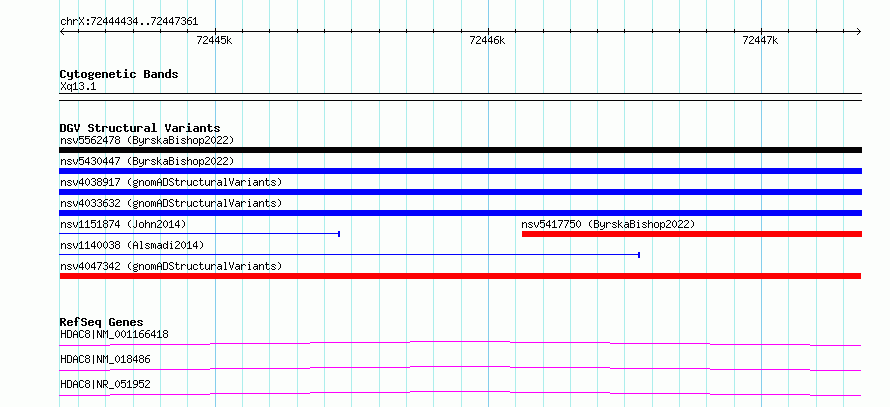Screen dimensions: 890x407
Task: Click the Xq13.1 band label
Action: click(x=77, y=87)
